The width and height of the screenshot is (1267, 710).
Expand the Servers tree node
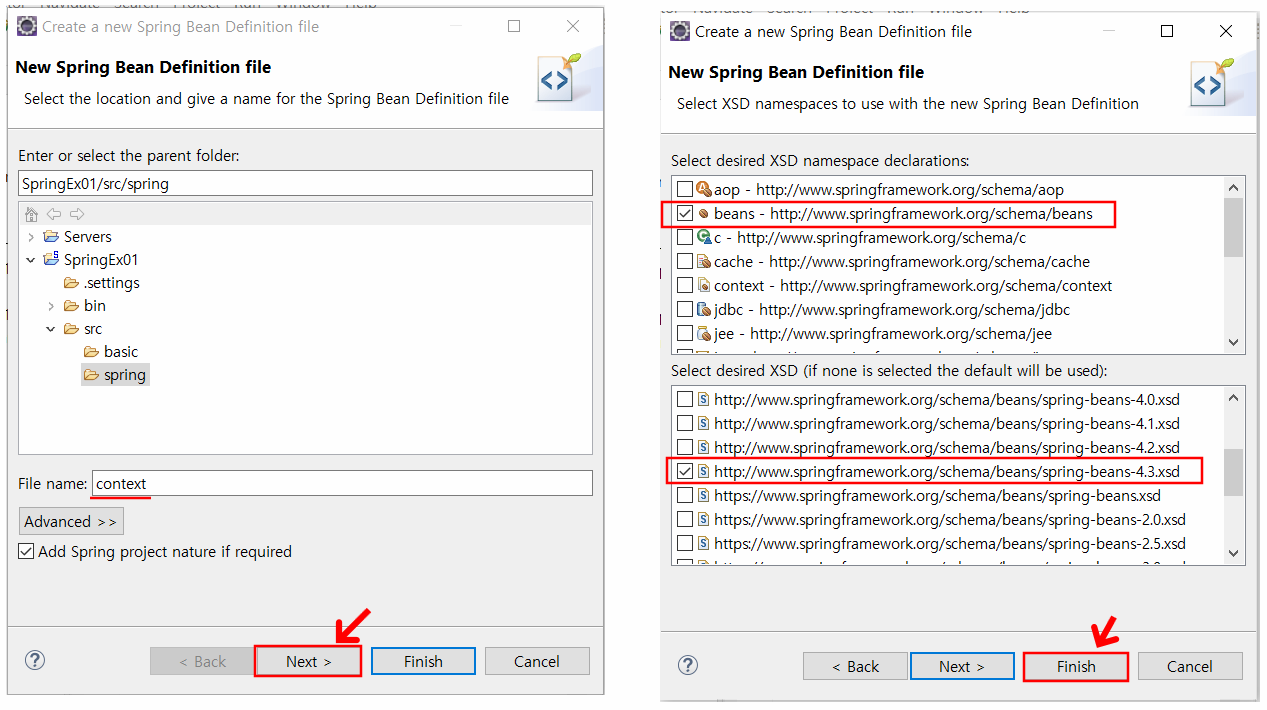(x=31, y=237)
